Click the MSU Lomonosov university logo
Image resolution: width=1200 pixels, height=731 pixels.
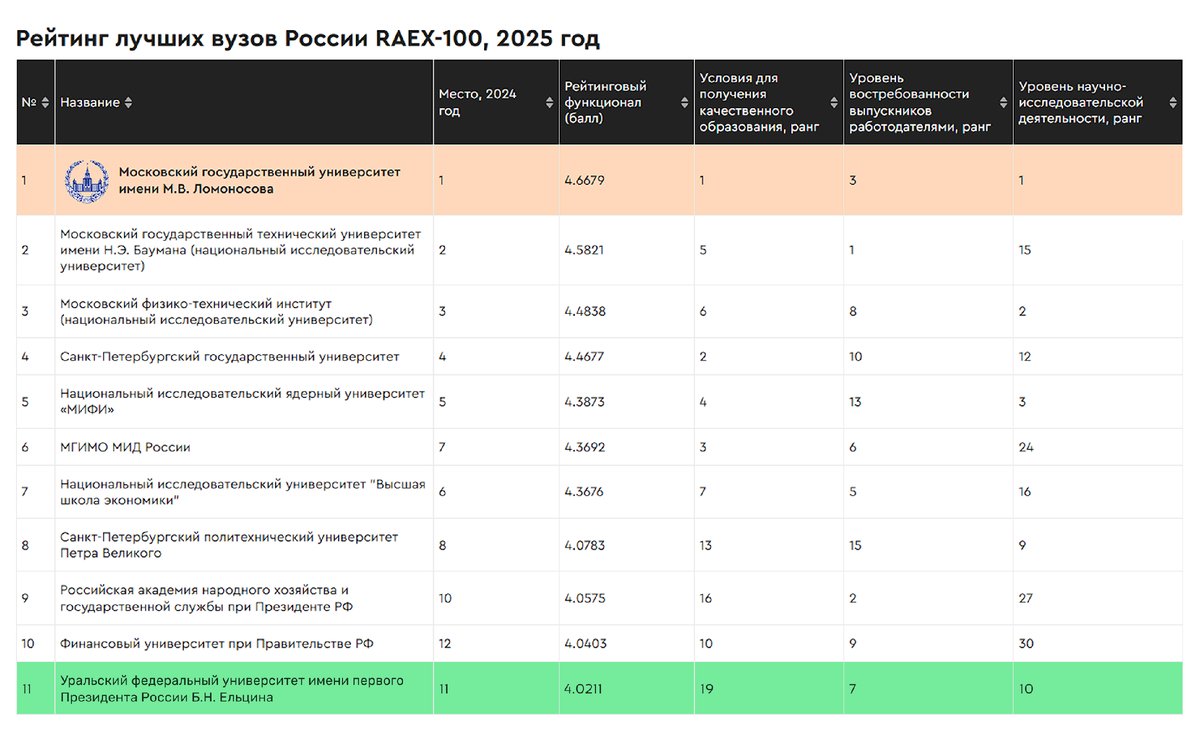point(86,180)
